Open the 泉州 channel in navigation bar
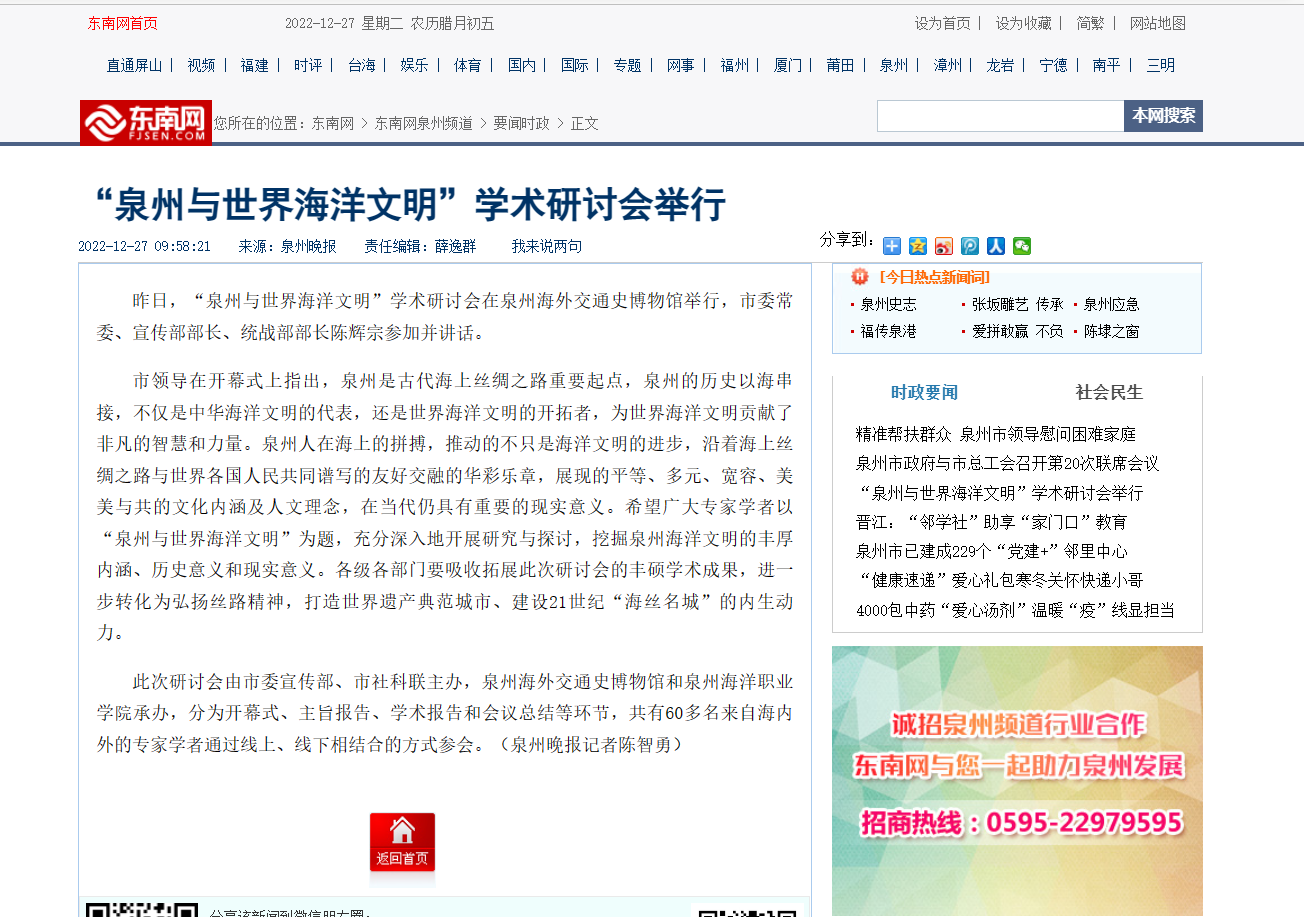Viewport: 1304px width, 917px height. [x=893, y=65]
